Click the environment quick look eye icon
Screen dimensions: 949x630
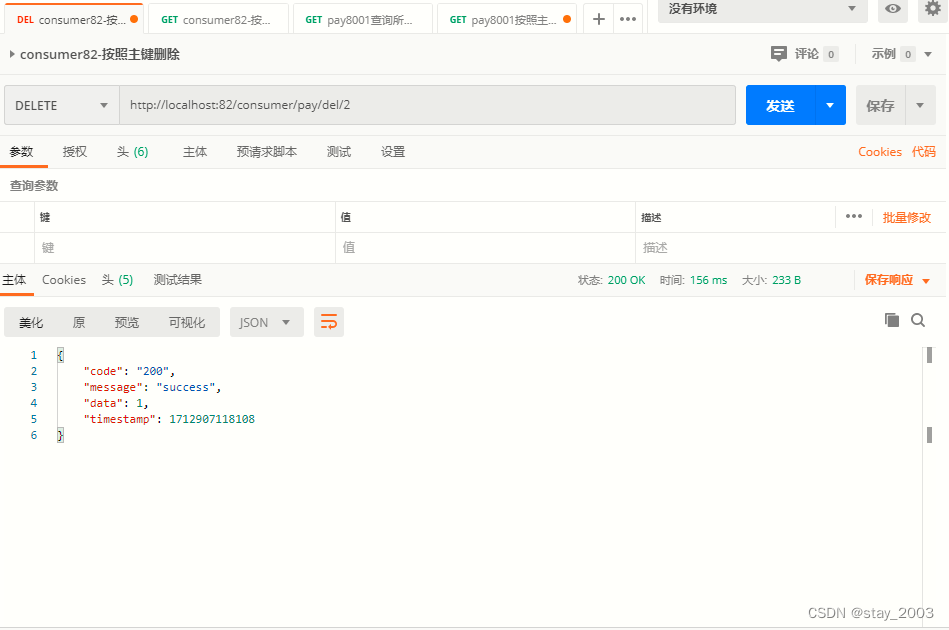click(x=893, y=9)
